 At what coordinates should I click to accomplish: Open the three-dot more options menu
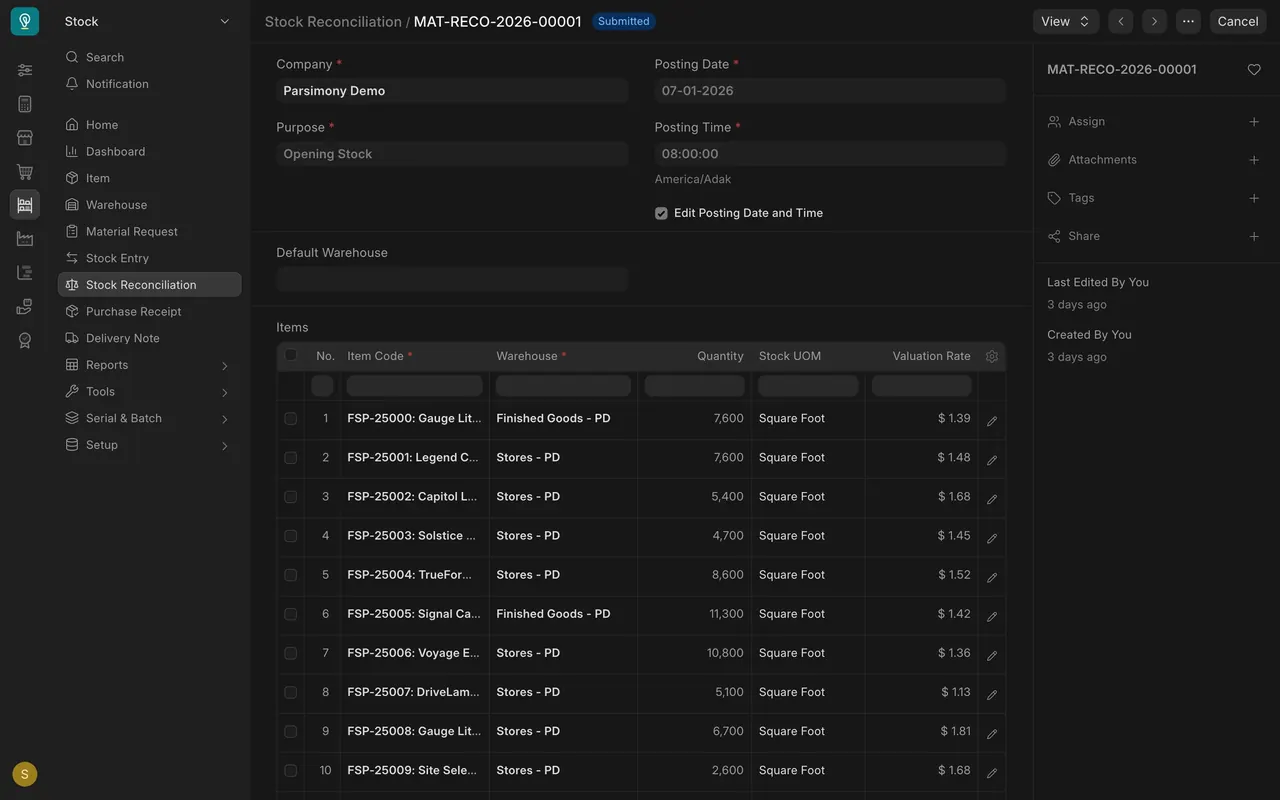click(1188, 21)
